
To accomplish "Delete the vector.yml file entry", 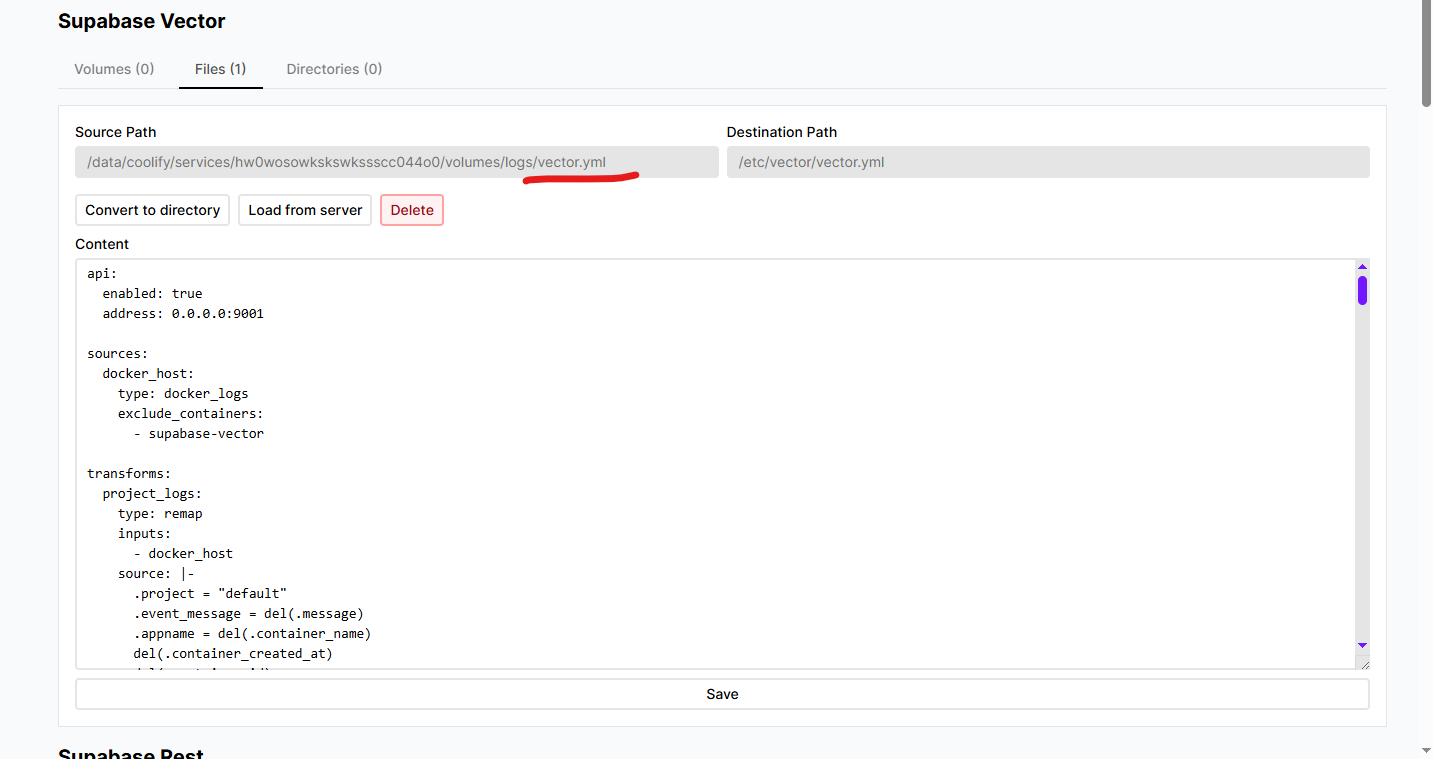I will 412,210.
